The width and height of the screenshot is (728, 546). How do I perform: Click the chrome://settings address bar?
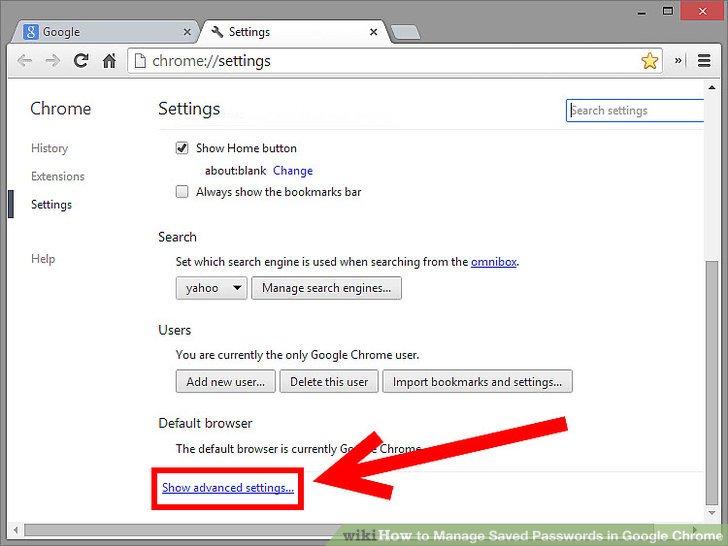coord(395,61)
